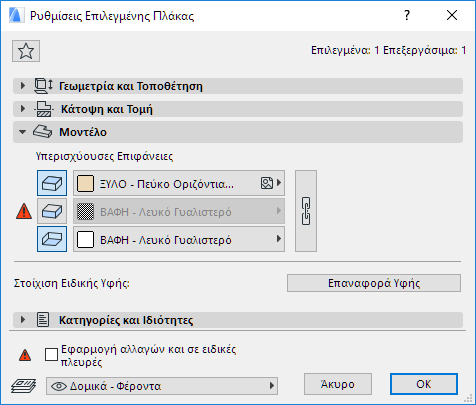Viewport: 476px width, 405px height.
Task: Click the Υπερισχύουσες Επιφάνειες label
Action: [x=104, y=156]
